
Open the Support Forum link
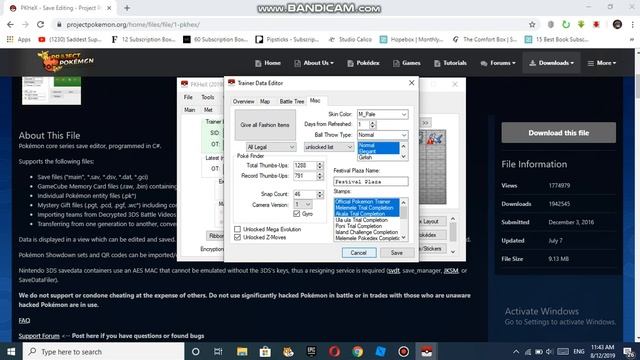[39, 336]
